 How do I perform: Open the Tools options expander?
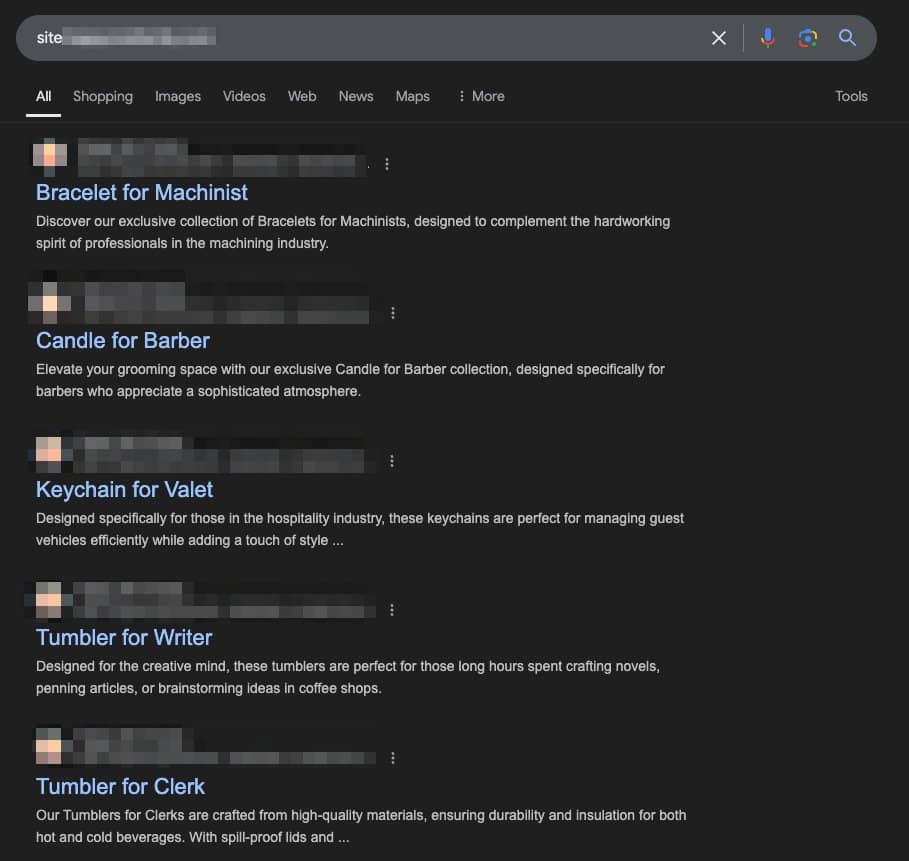(851, 96)
